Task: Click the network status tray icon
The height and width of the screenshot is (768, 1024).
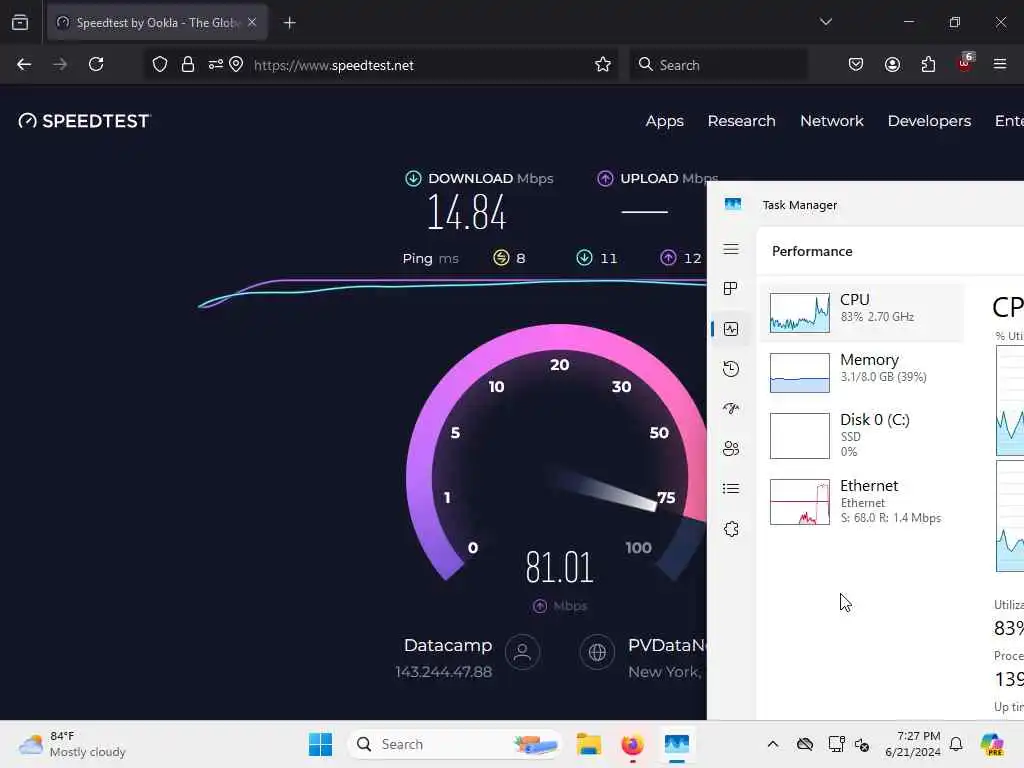Action: (836, 744)
